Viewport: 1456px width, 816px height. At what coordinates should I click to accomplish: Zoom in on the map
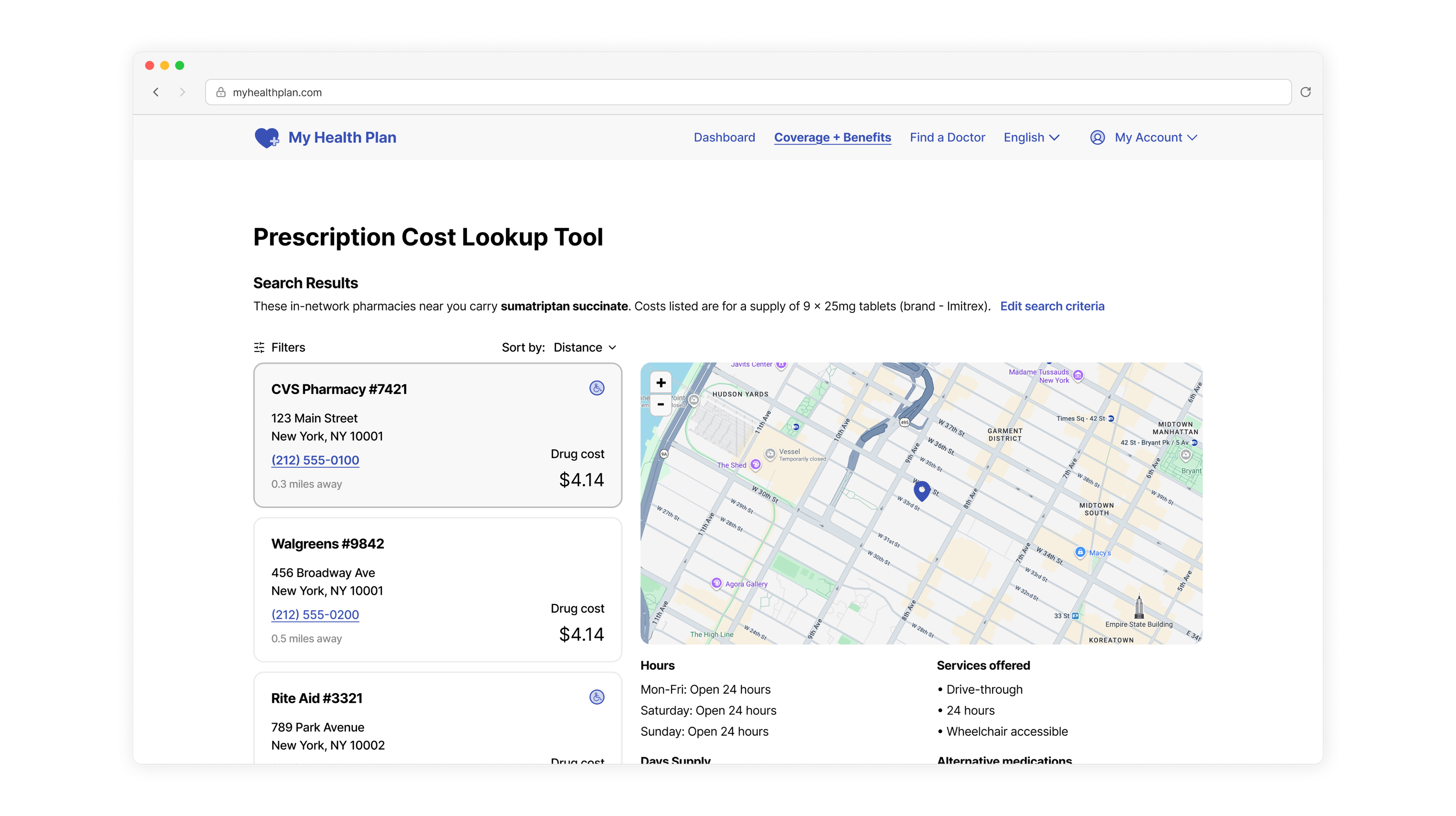point(661,382)
